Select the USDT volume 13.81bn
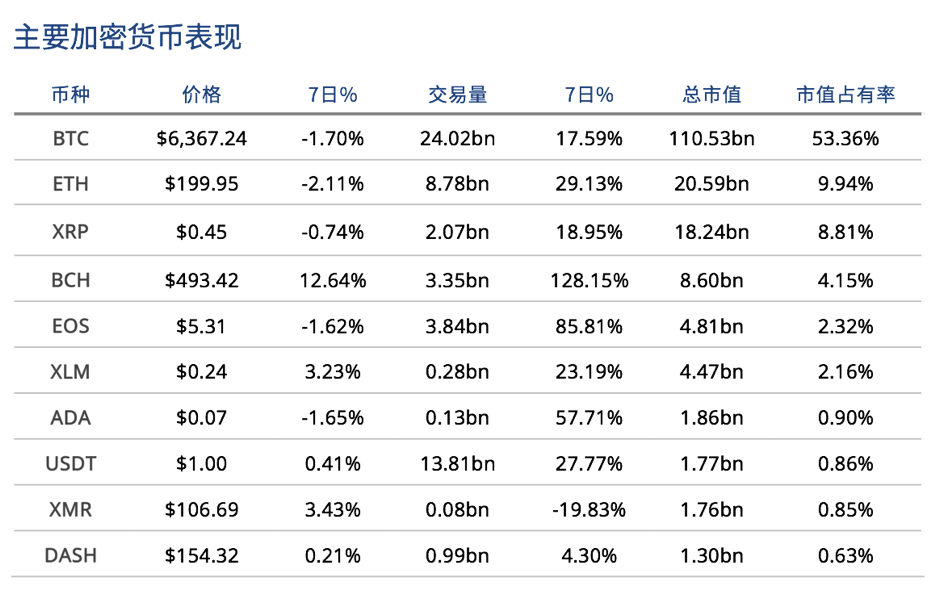Viewport: 940px width, 599px height. pyautogui.click(x=457, y=463)
